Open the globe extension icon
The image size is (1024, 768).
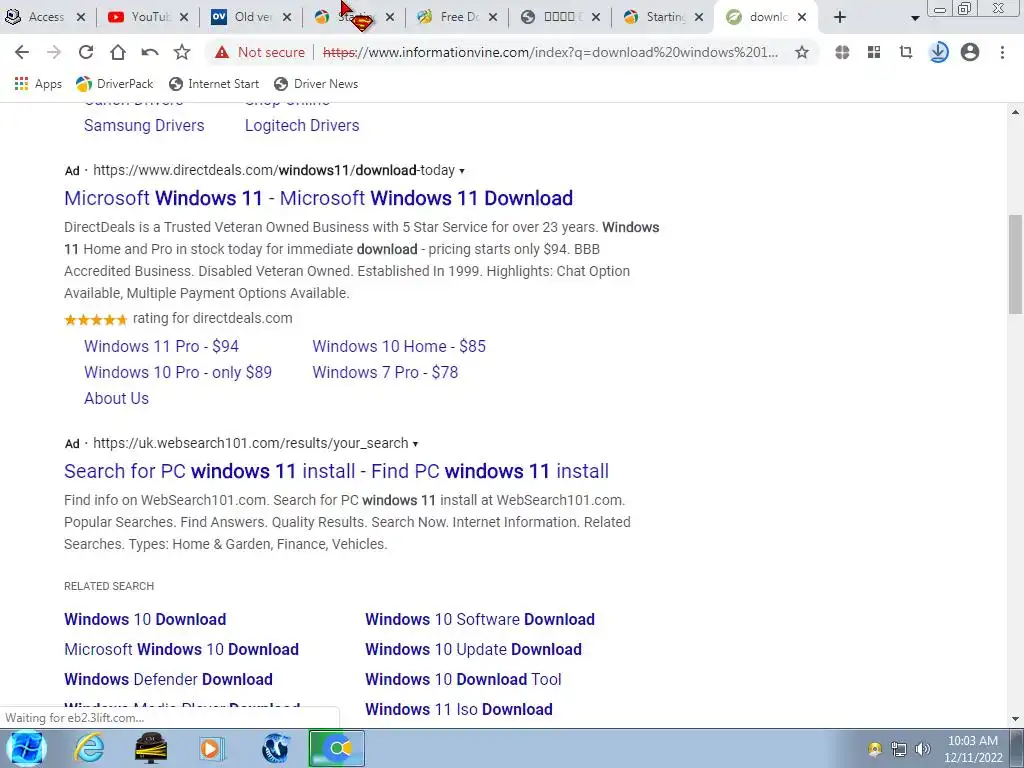[x=842, y=52]
